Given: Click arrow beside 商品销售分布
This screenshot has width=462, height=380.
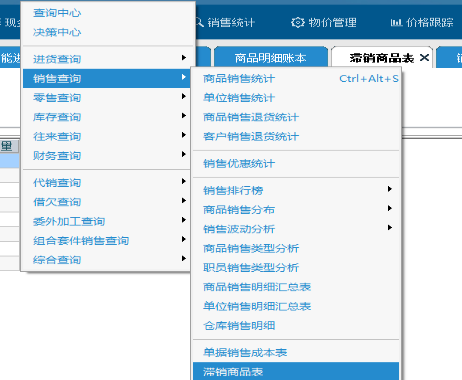Looking at the screenshot, I should click(390, 208).
